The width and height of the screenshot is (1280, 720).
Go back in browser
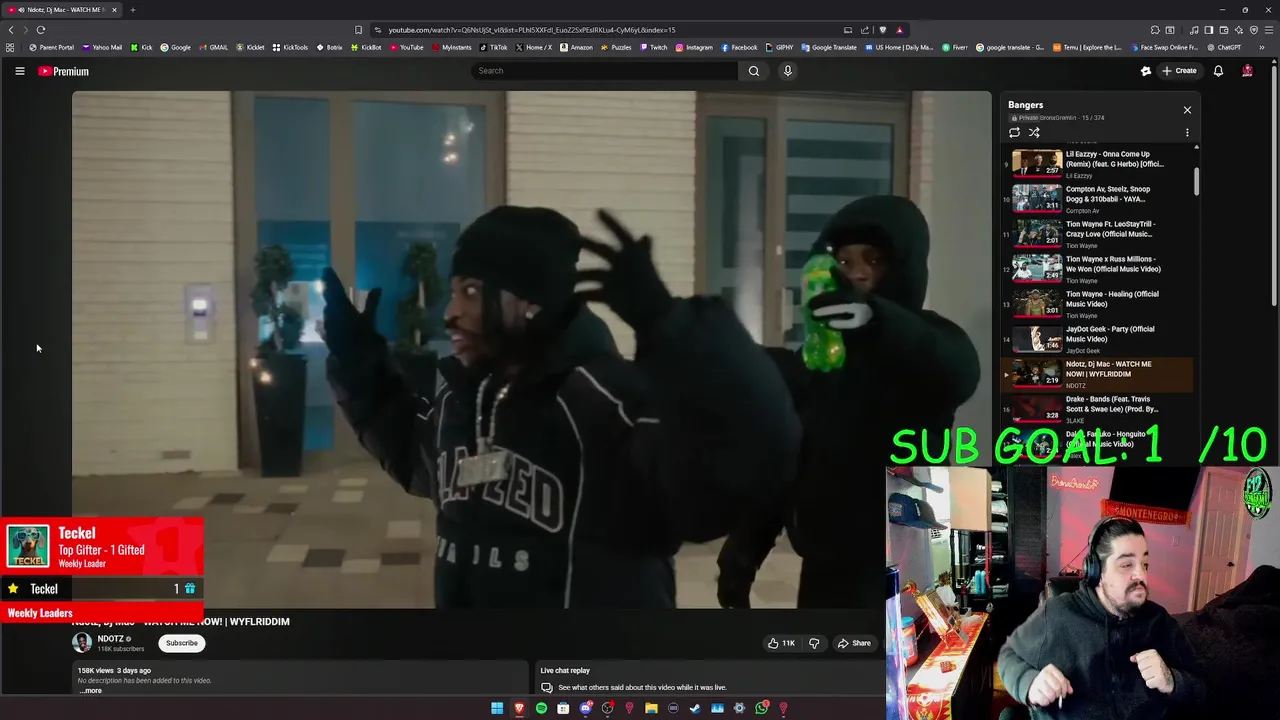(11, 30)
